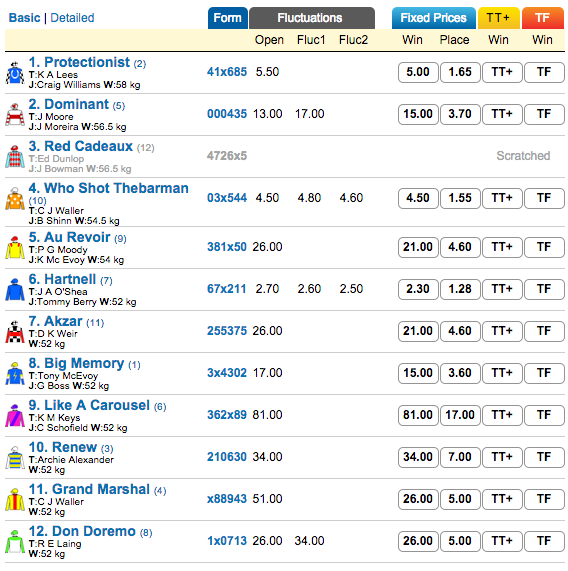Image resolution: width=568 pixels, height=571 pixels.
Task: Open Who Shot Thebarman's form 03x544
Action: point(227,198)
